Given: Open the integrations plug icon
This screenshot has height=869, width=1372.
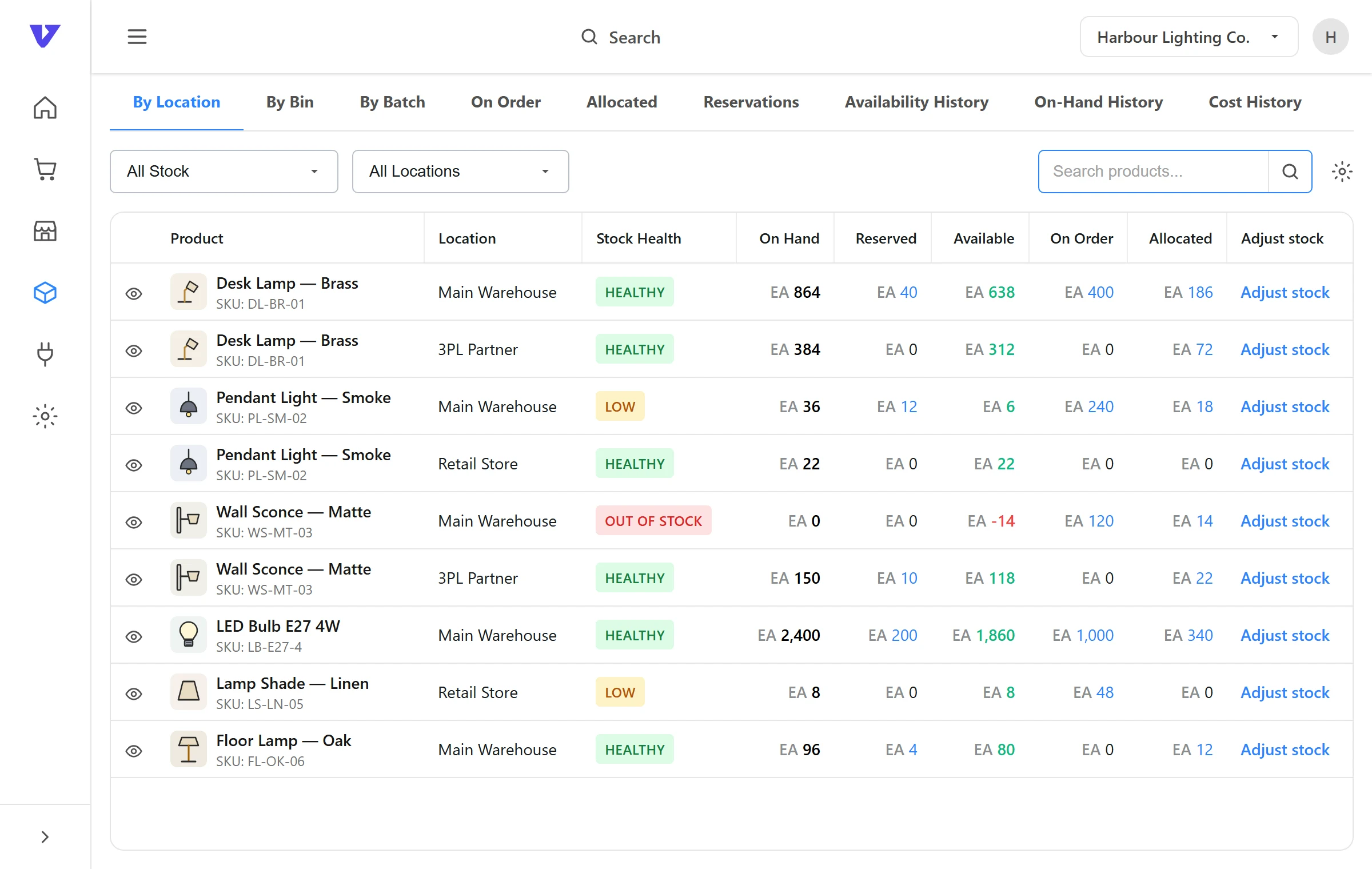Looking at the screenshot, I should point(45,354).
